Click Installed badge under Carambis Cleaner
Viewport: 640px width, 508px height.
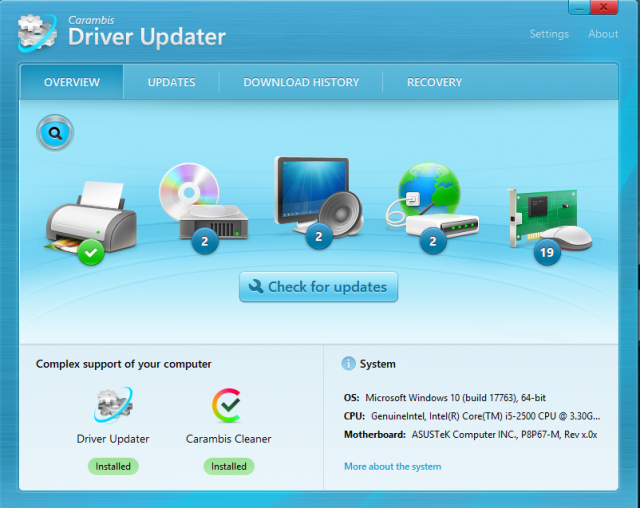click(229, 466)
